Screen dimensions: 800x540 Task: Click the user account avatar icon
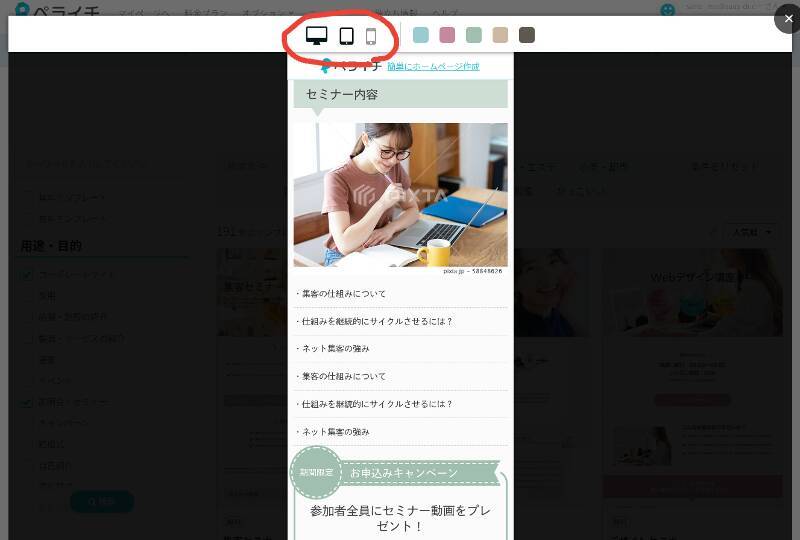pyautogui.click(x=668, y=9)
